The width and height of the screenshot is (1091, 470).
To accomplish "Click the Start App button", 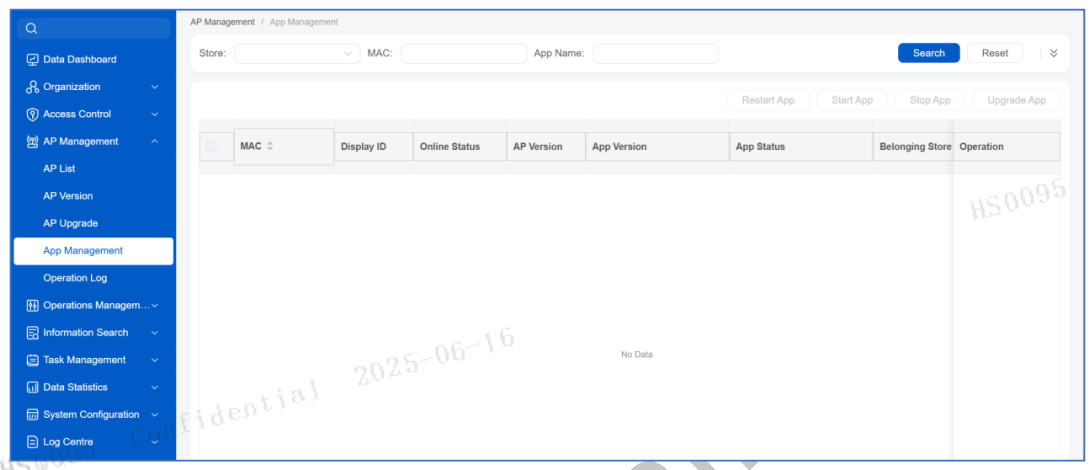I will [852, 100].
